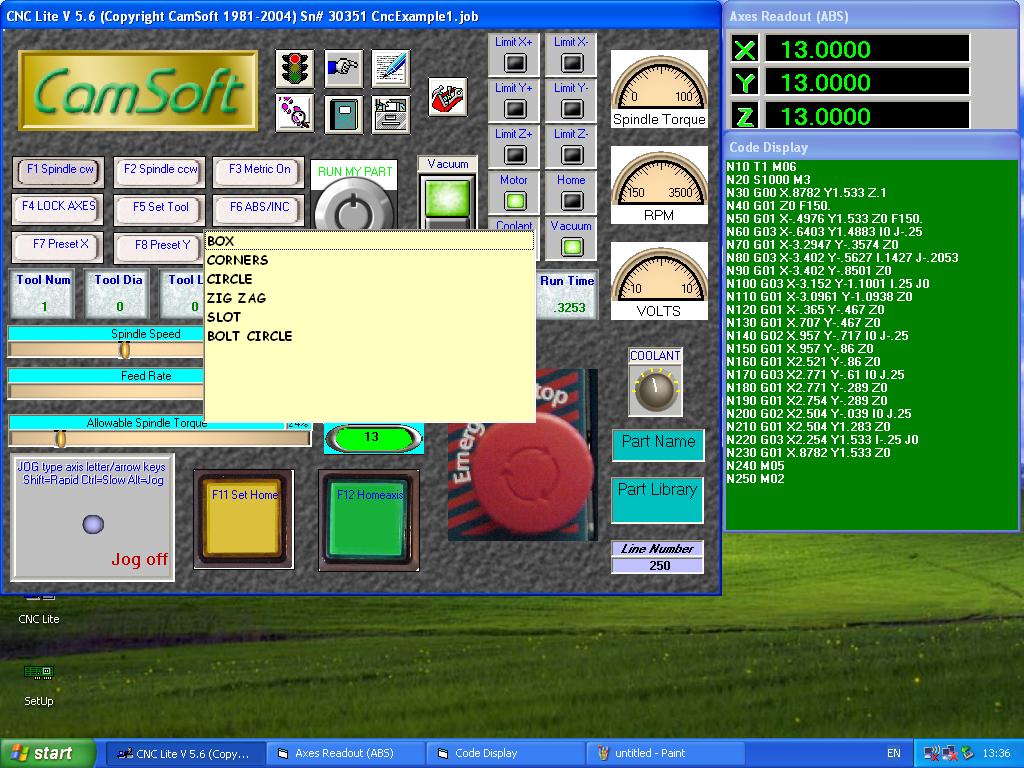Toggle the small Vacuum indicator beside Coolant
The height and width of the screenshot is (768, 1024).
(x=571, y=247)
